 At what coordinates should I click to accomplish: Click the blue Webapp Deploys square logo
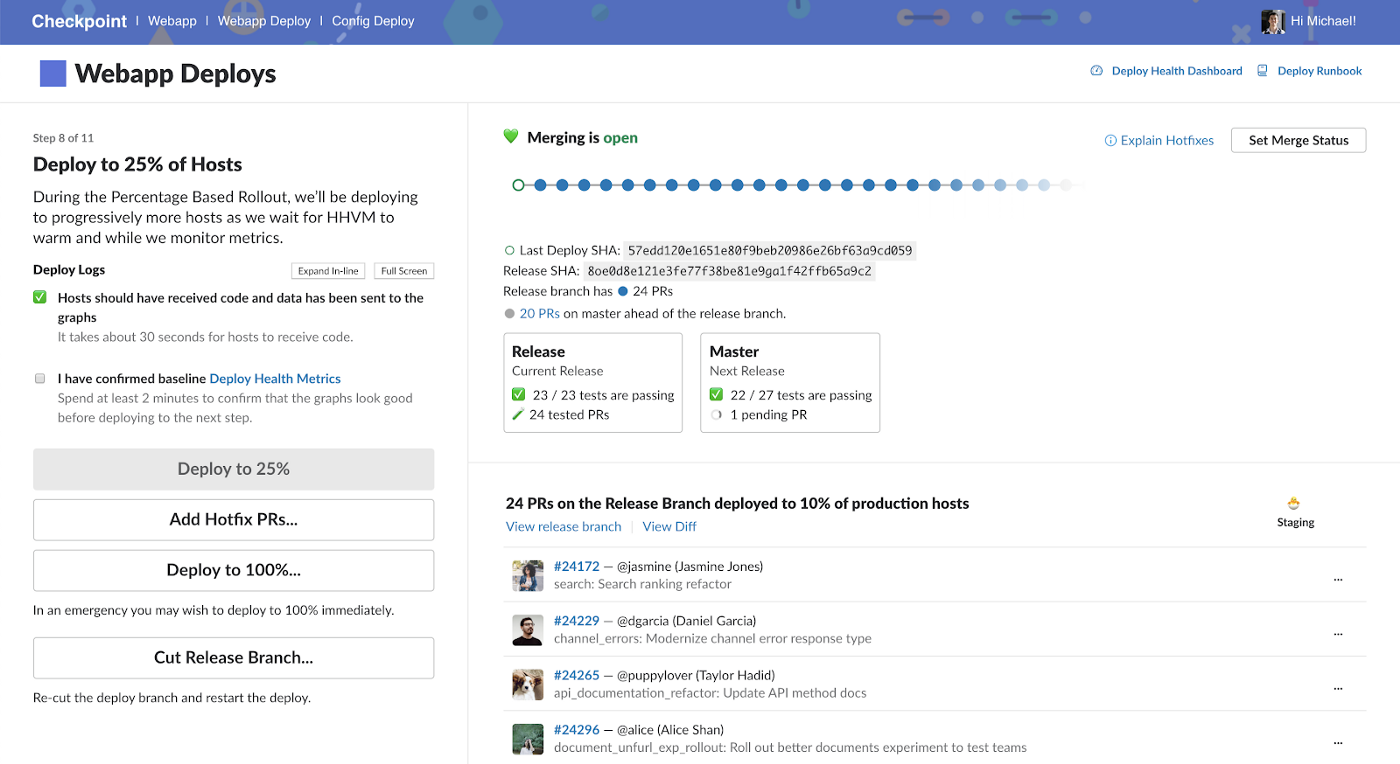pos(53,73)
